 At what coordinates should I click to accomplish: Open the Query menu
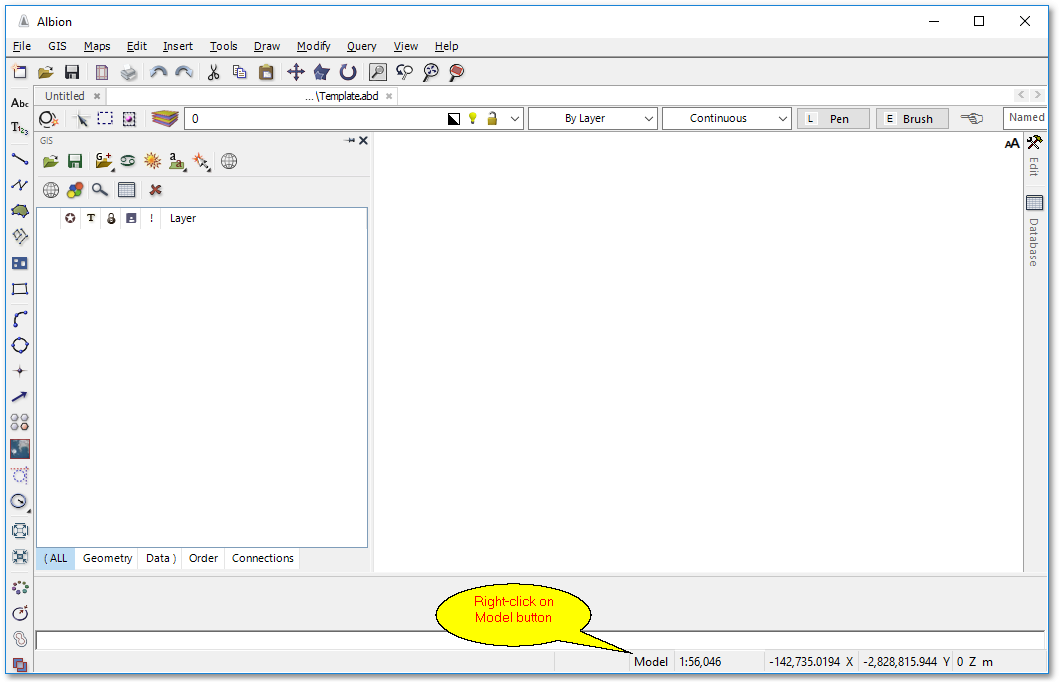point(362,46)
